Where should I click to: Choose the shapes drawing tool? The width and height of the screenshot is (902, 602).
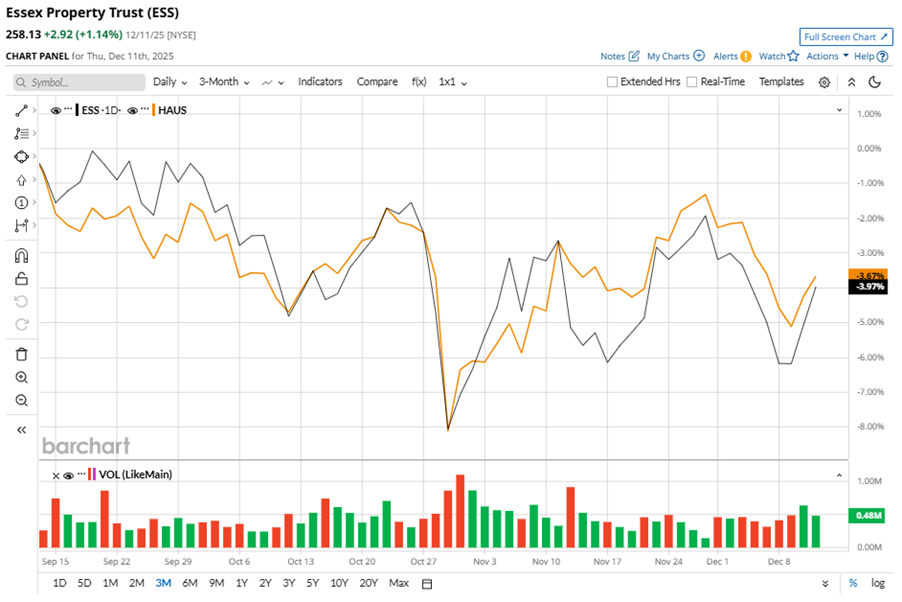click(21, 157)
